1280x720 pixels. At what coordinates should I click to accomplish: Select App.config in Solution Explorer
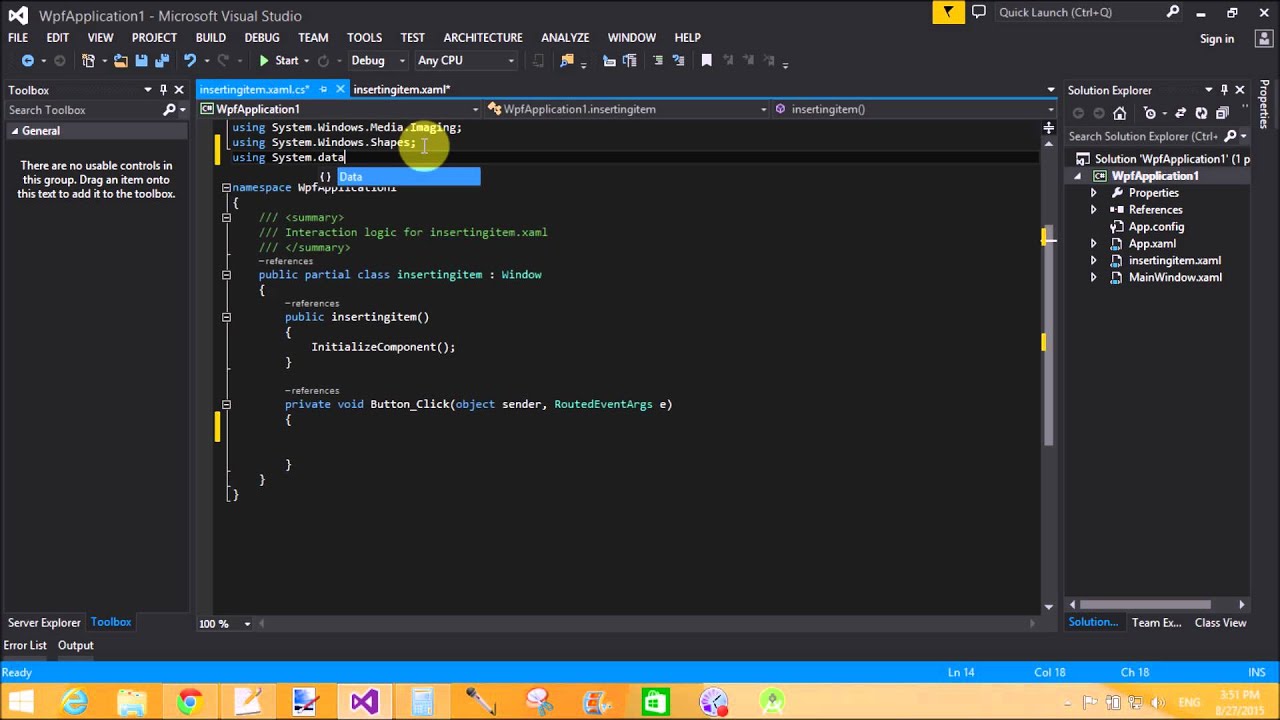(1156, 227)
